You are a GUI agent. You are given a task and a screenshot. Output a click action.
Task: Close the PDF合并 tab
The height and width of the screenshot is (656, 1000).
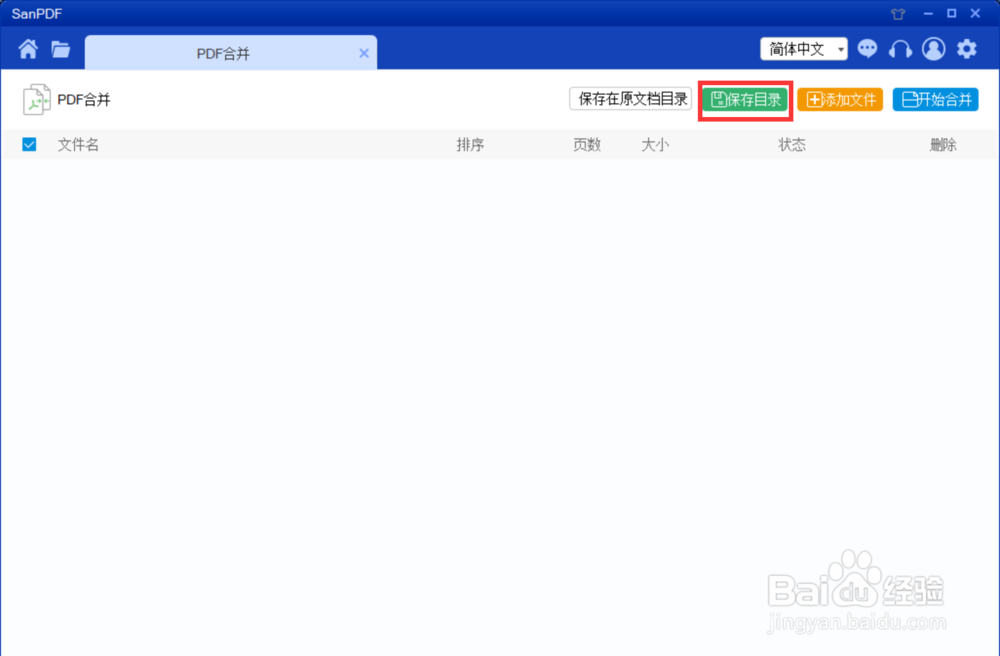point(364,54)
